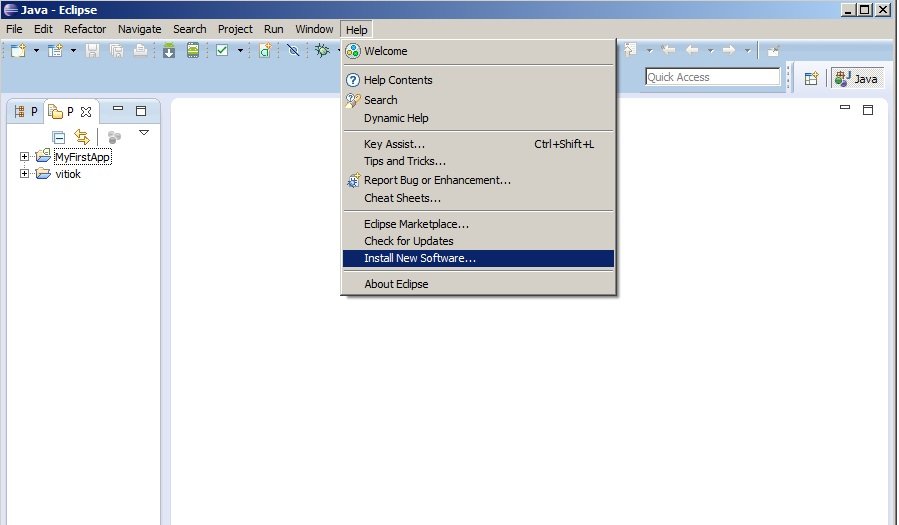This screenshot has width=899, height=525.
Task: Choose Help Contents menu entry
Action: click(479, 80)
